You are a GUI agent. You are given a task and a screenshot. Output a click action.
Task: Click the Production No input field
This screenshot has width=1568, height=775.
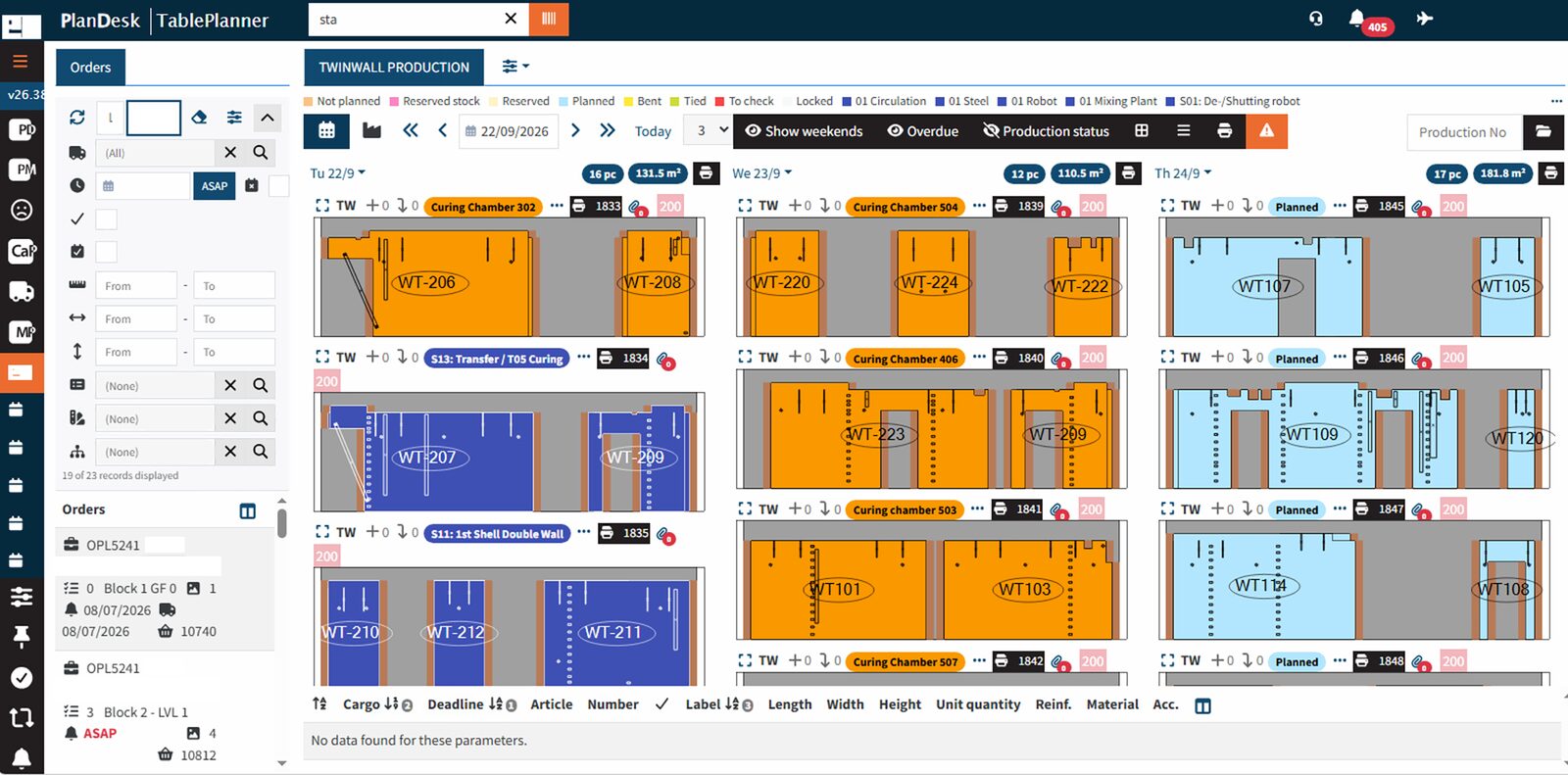pos(1463,131)
